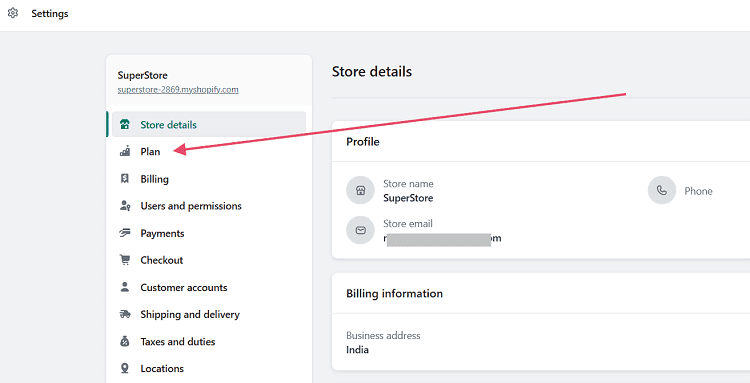The height and width of the screenshot is (383, 750).
Task: Click the Store email envelope icon
Action: tap(360, 230)
